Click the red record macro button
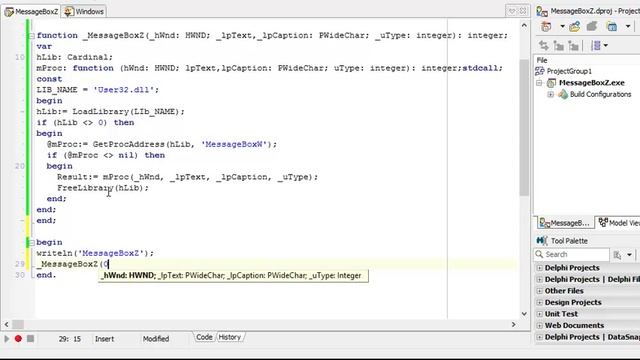640x360 pixels. 18,339
